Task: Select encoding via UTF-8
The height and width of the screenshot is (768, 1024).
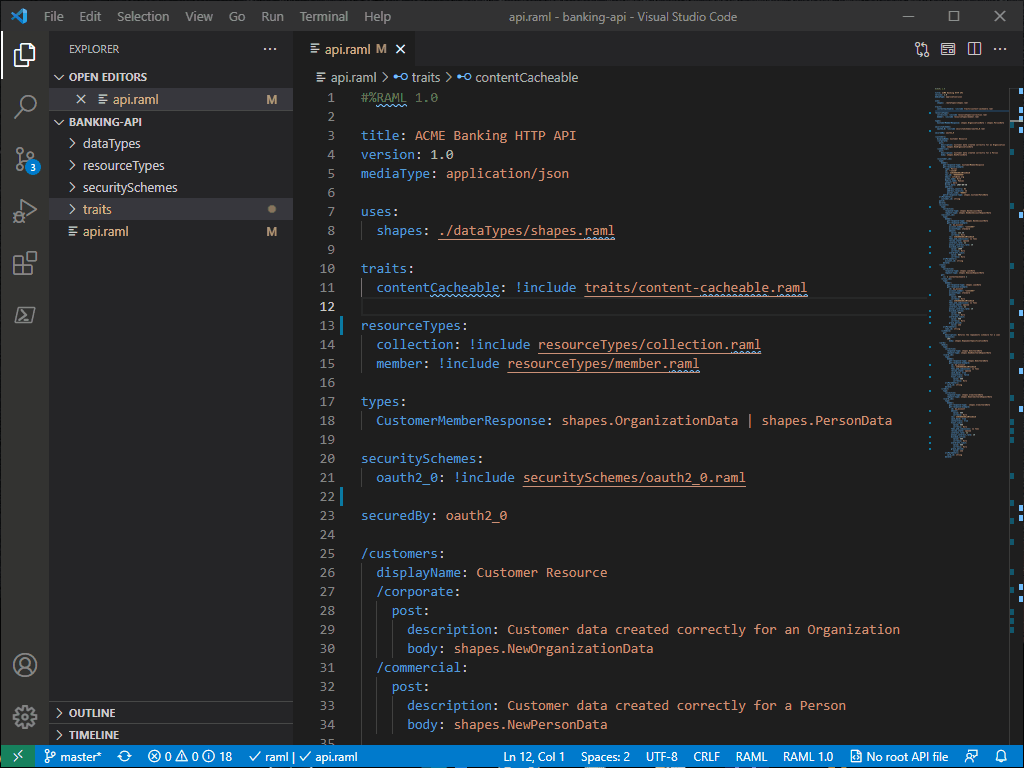Action: click(x=662, y=756)
